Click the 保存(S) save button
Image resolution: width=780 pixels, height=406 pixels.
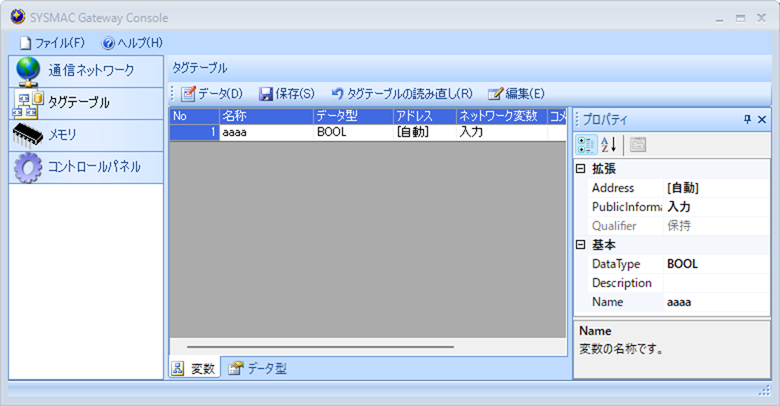coord(287,94)
